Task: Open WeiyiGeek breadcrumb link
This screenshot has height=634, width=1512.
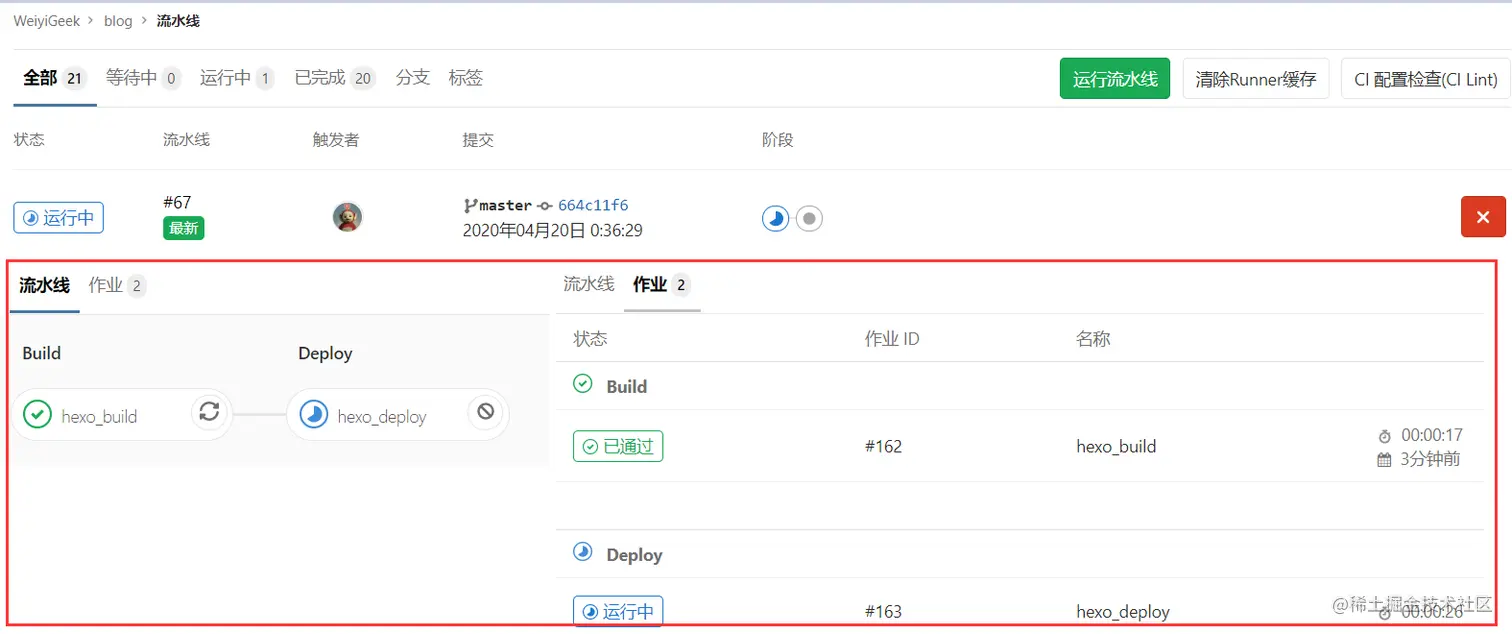Action: 47,21
